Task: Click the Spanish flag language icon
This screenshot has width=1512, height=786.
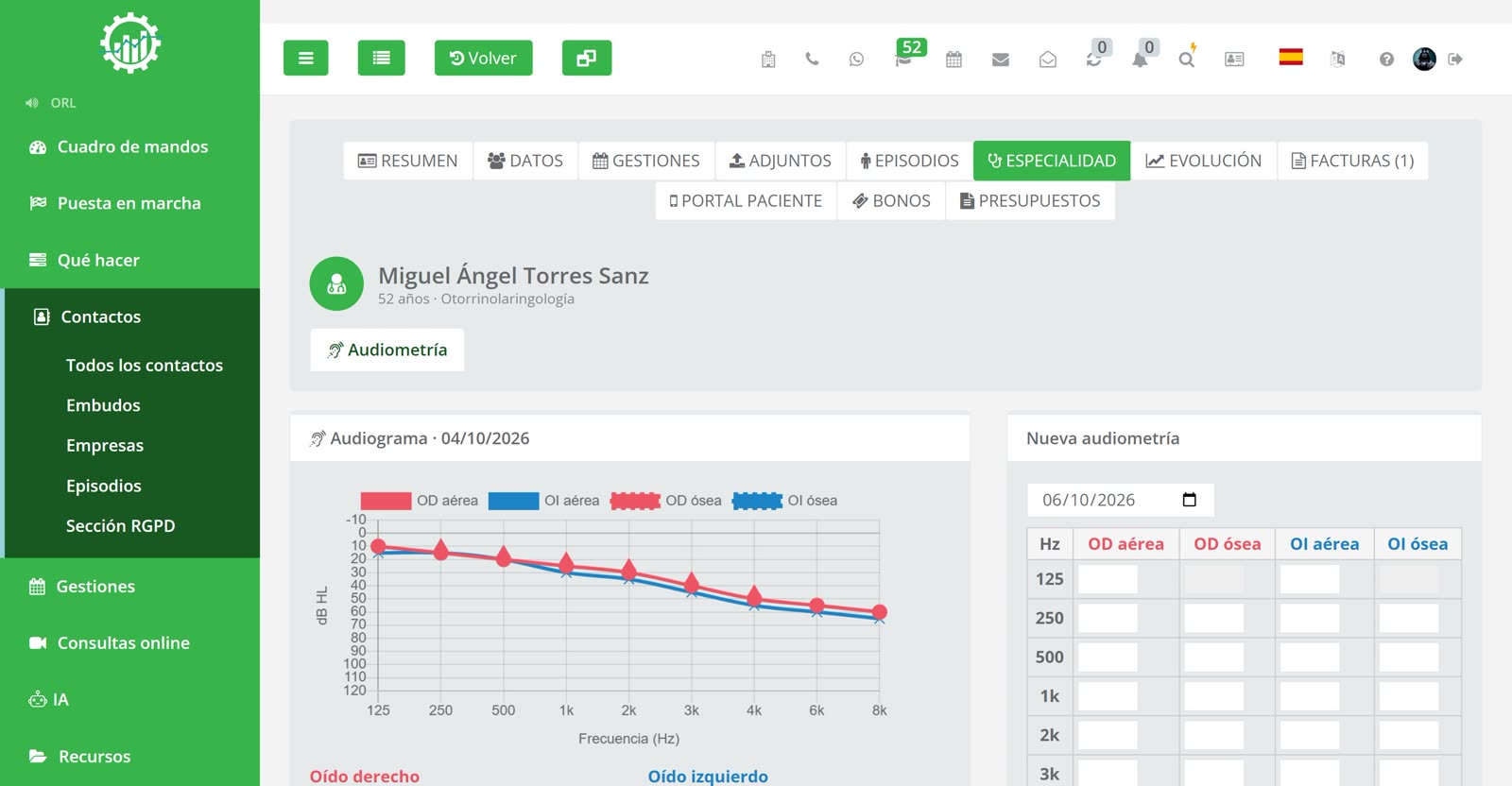Action: (x=1291, y=57)
